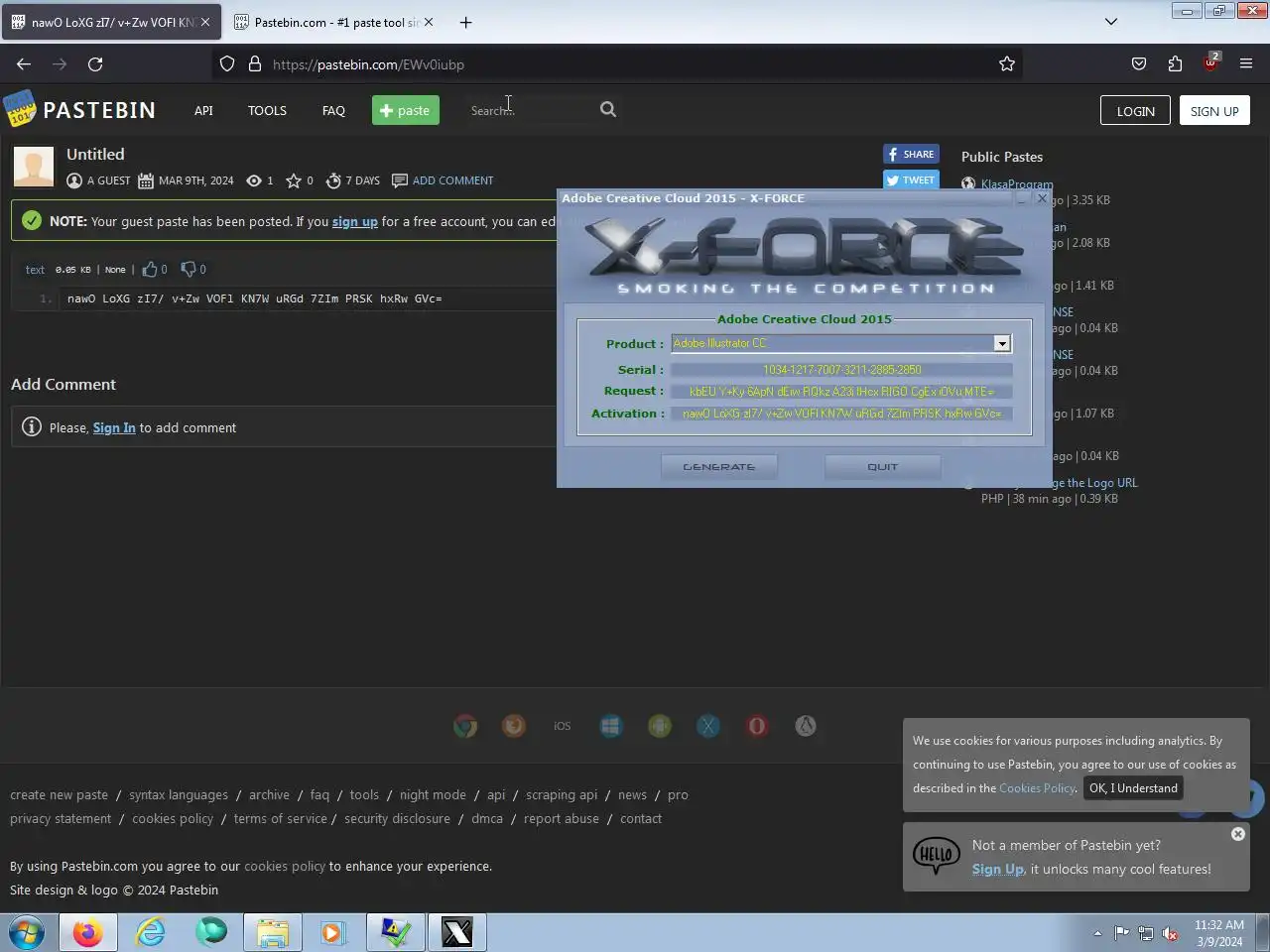Click the guest user avatar thumbnail
Image resolution: width=1270 pixels, height=952 pixels.
pyautogui.click(x=34, y=167)
